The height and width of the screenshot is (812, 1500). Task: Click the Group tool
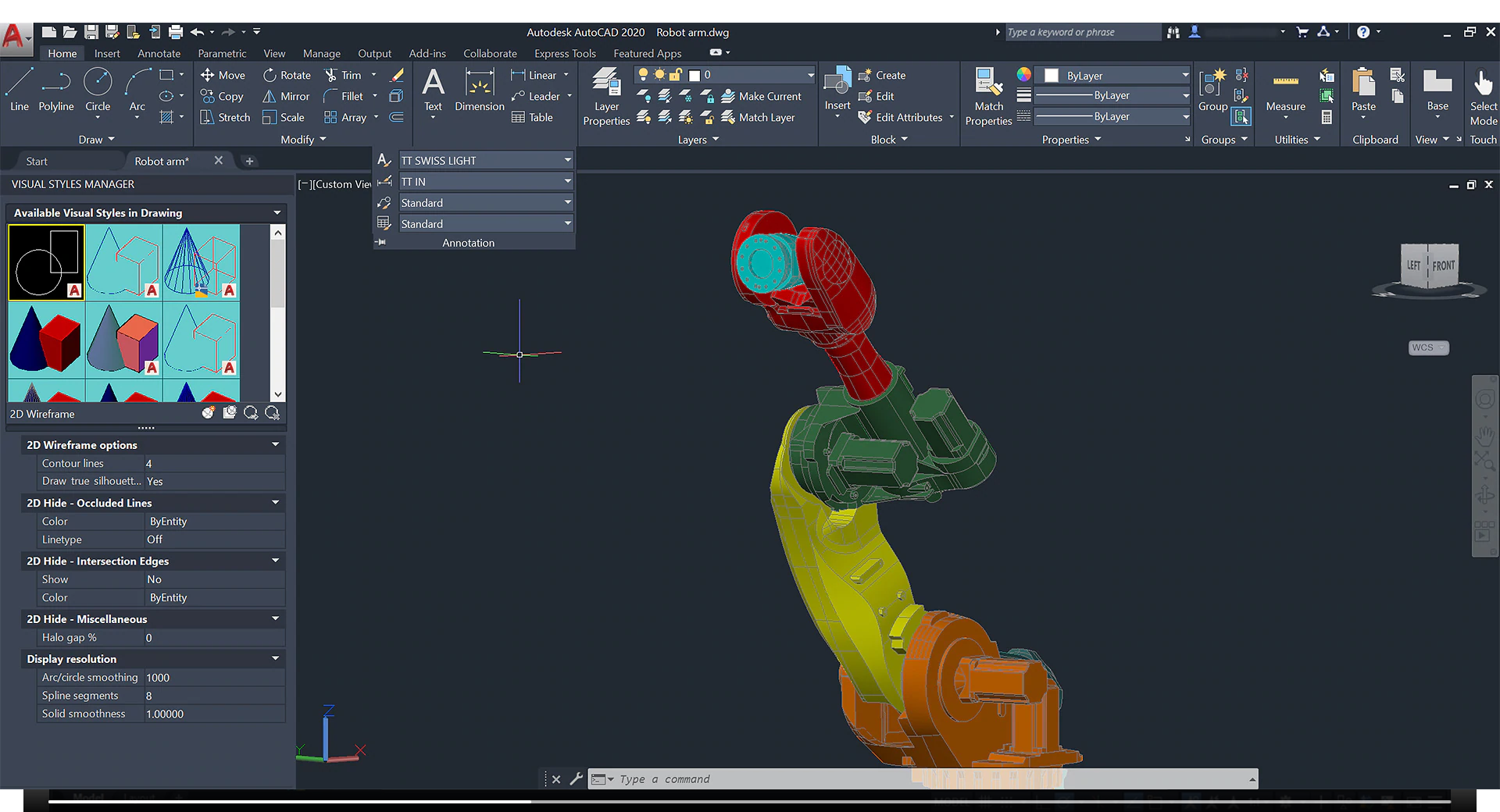pos(1212,90)
